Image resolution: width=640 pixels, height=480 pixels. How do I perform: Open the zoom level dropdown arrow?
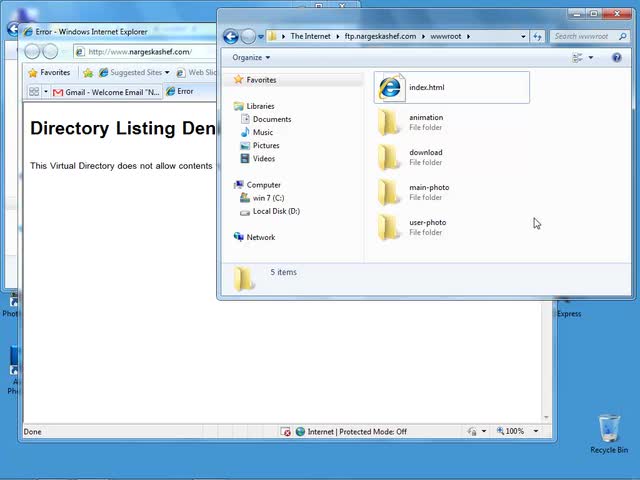536,431
